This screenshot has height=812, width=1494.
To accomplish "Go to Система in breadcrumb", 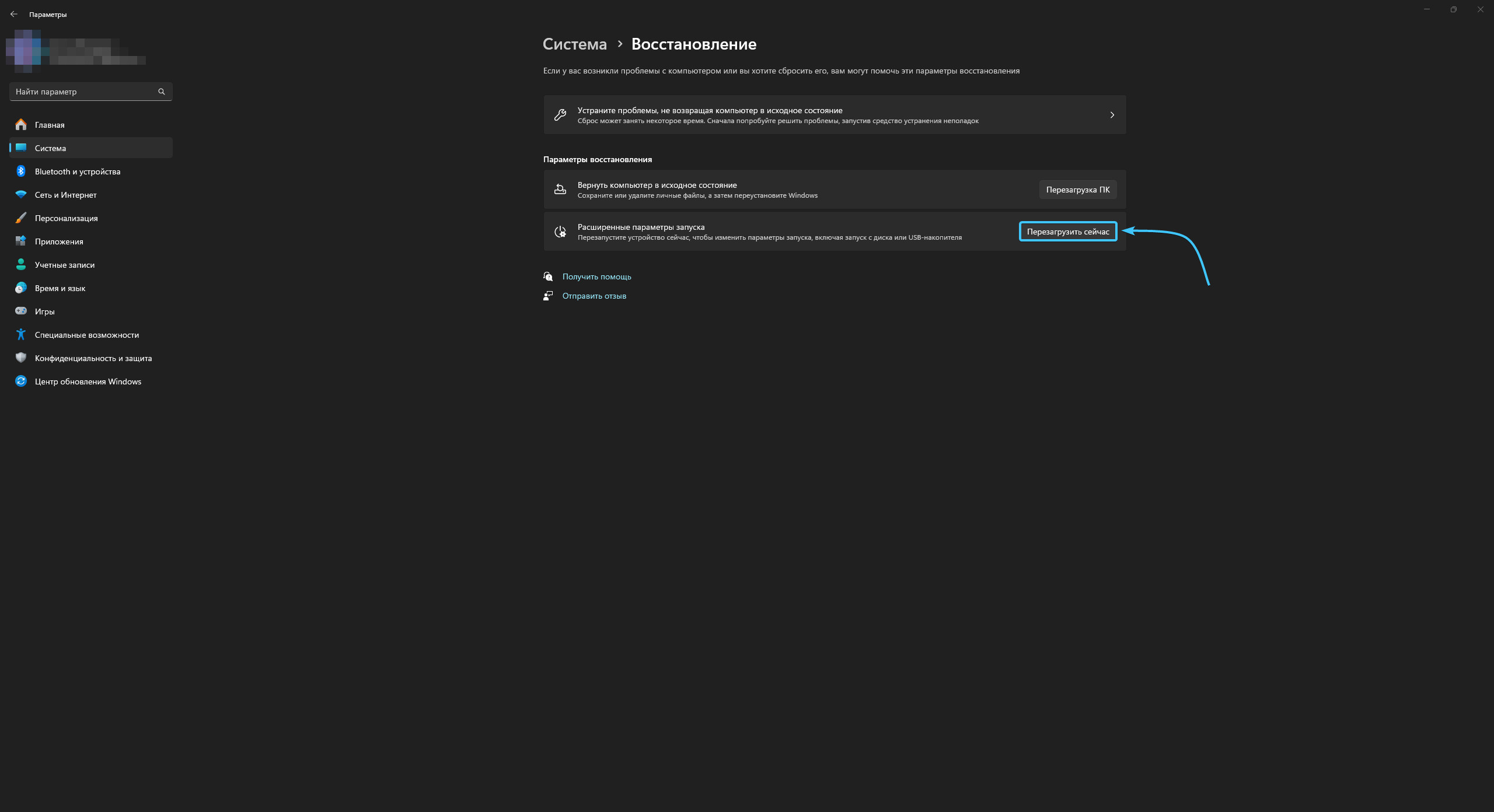I will pyautogui.click(x=574, y=44).
